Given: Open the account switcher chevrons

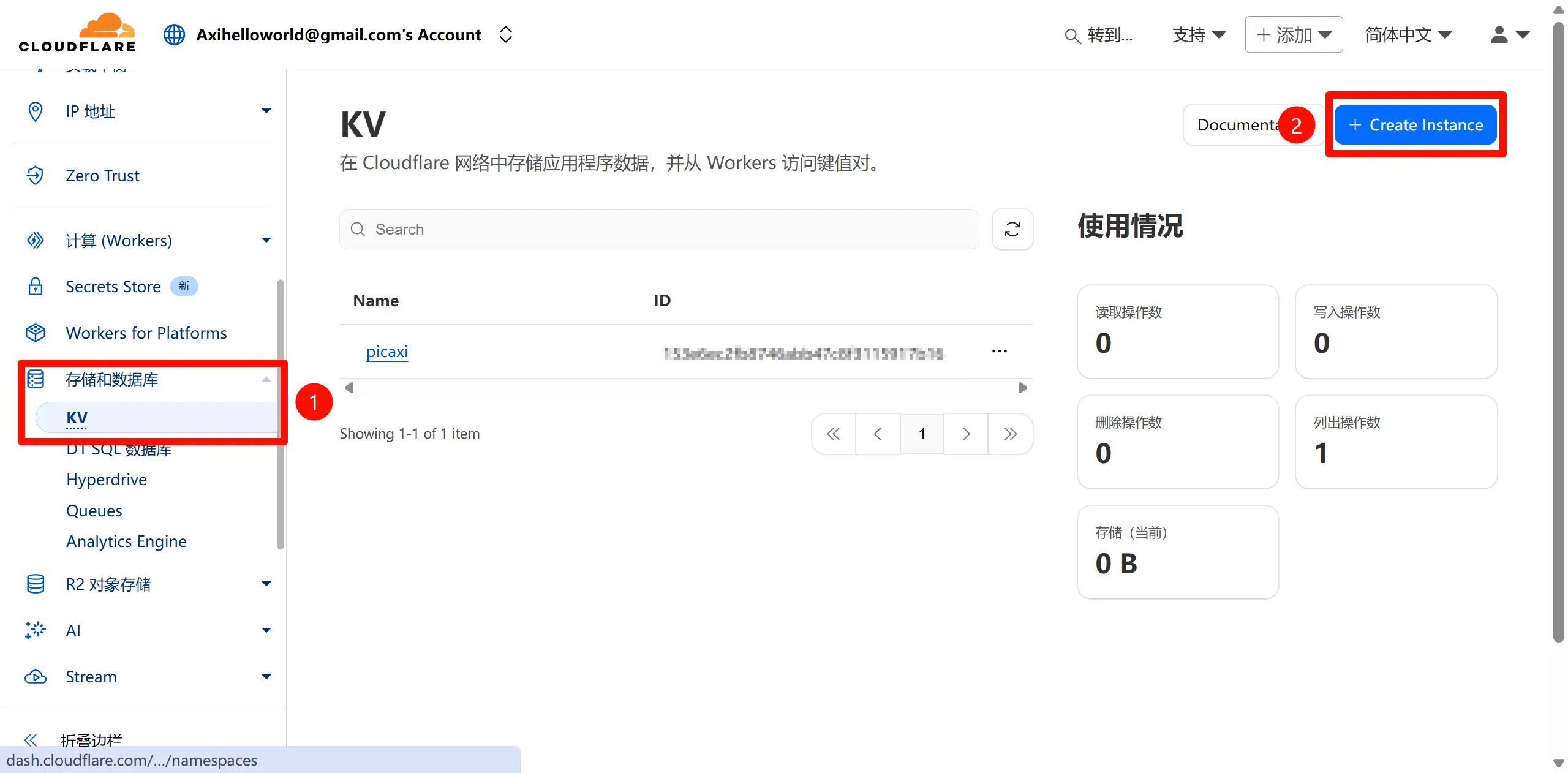Looking at the screenshot, I should point(505,34).
